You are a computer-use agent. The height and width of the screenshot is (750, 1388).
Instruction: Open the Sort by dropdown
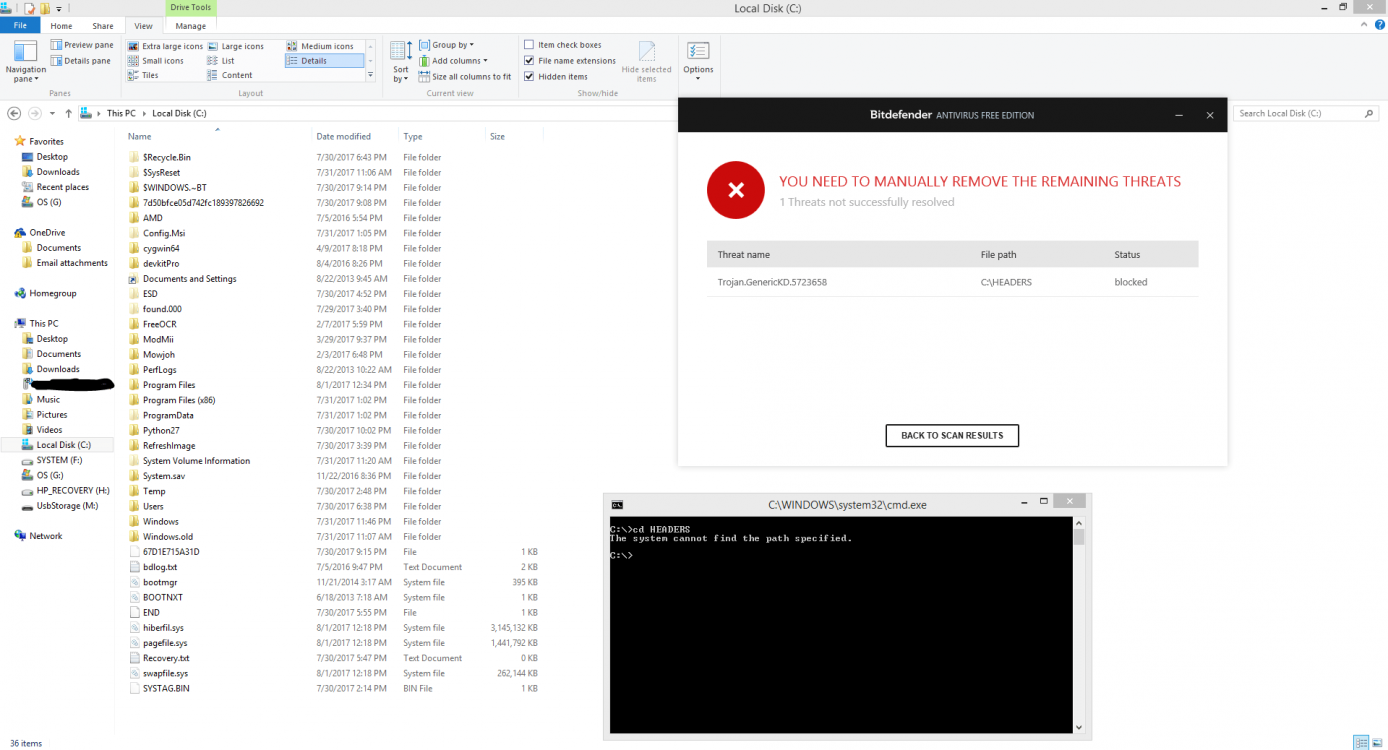(x=400, y=60)
